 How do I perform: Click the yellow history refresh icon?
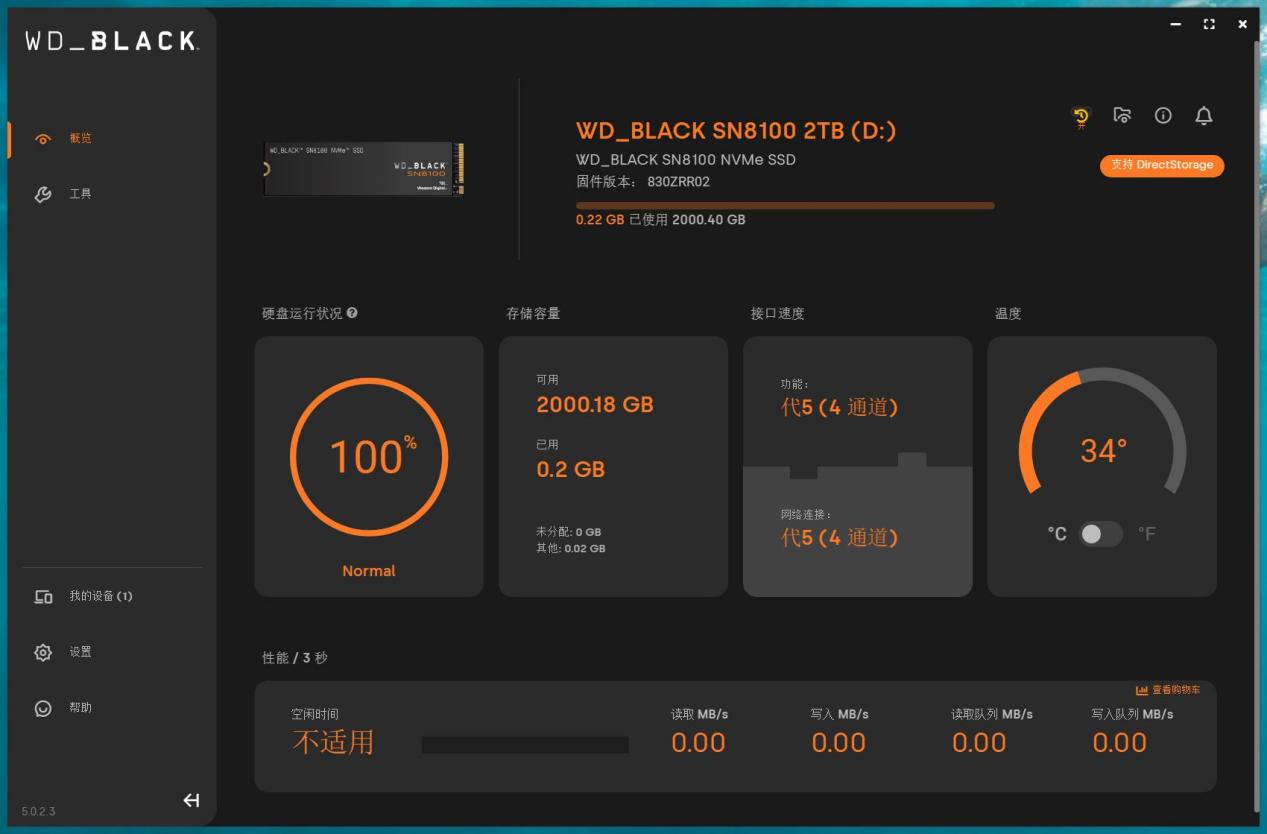pos(1081,116)
